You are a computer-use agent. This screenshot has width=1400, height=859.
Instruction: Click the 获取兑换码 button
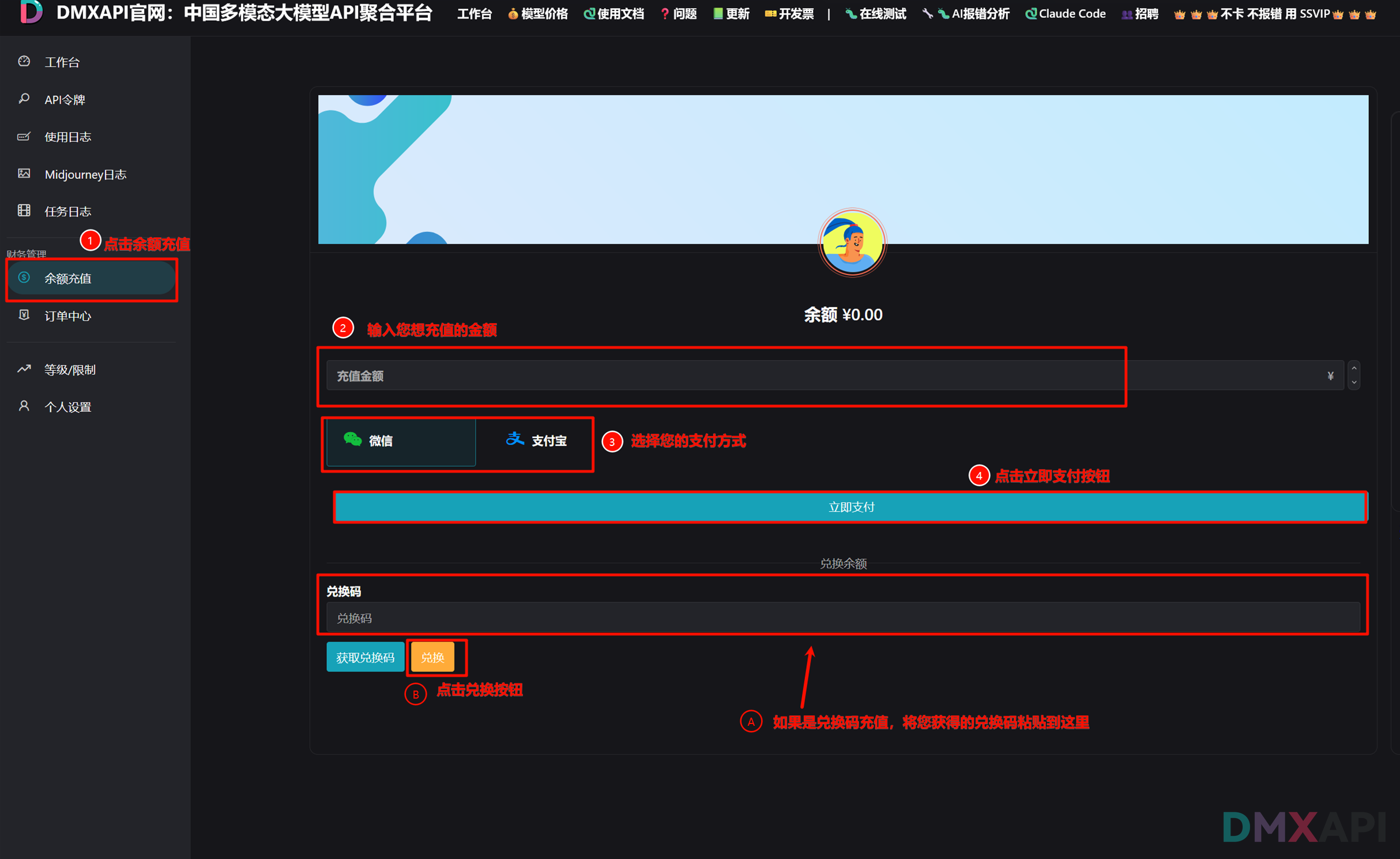[365, 657]
